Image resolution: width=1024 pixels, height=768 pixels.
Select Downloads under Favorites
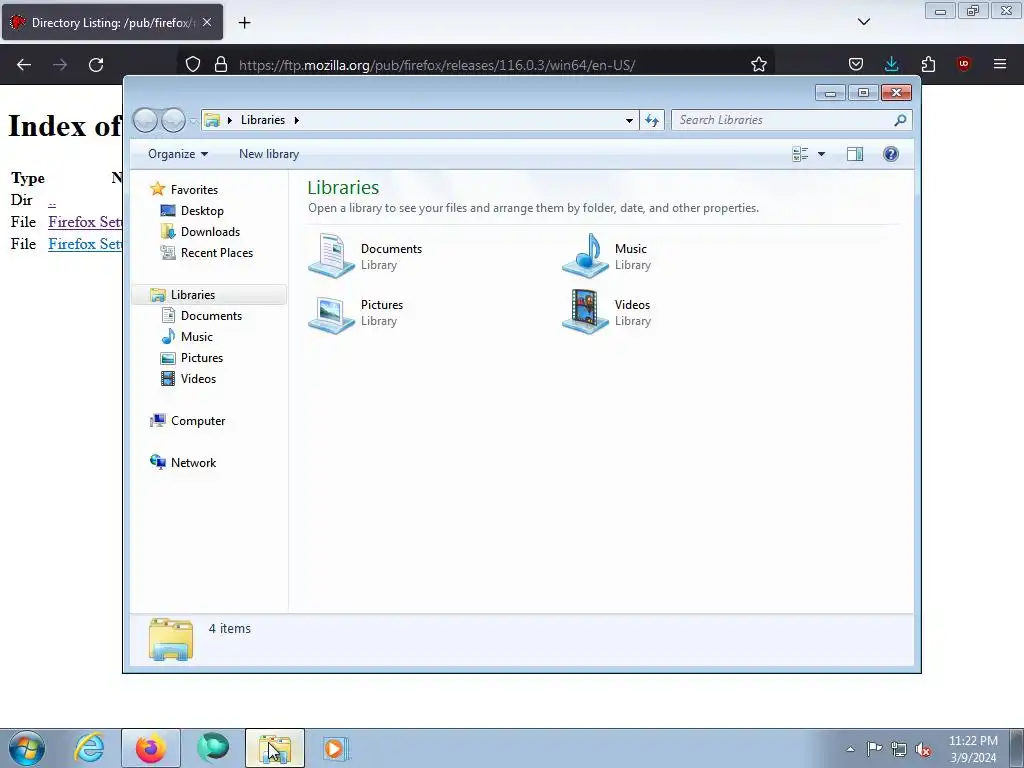[x=210, y=232]
